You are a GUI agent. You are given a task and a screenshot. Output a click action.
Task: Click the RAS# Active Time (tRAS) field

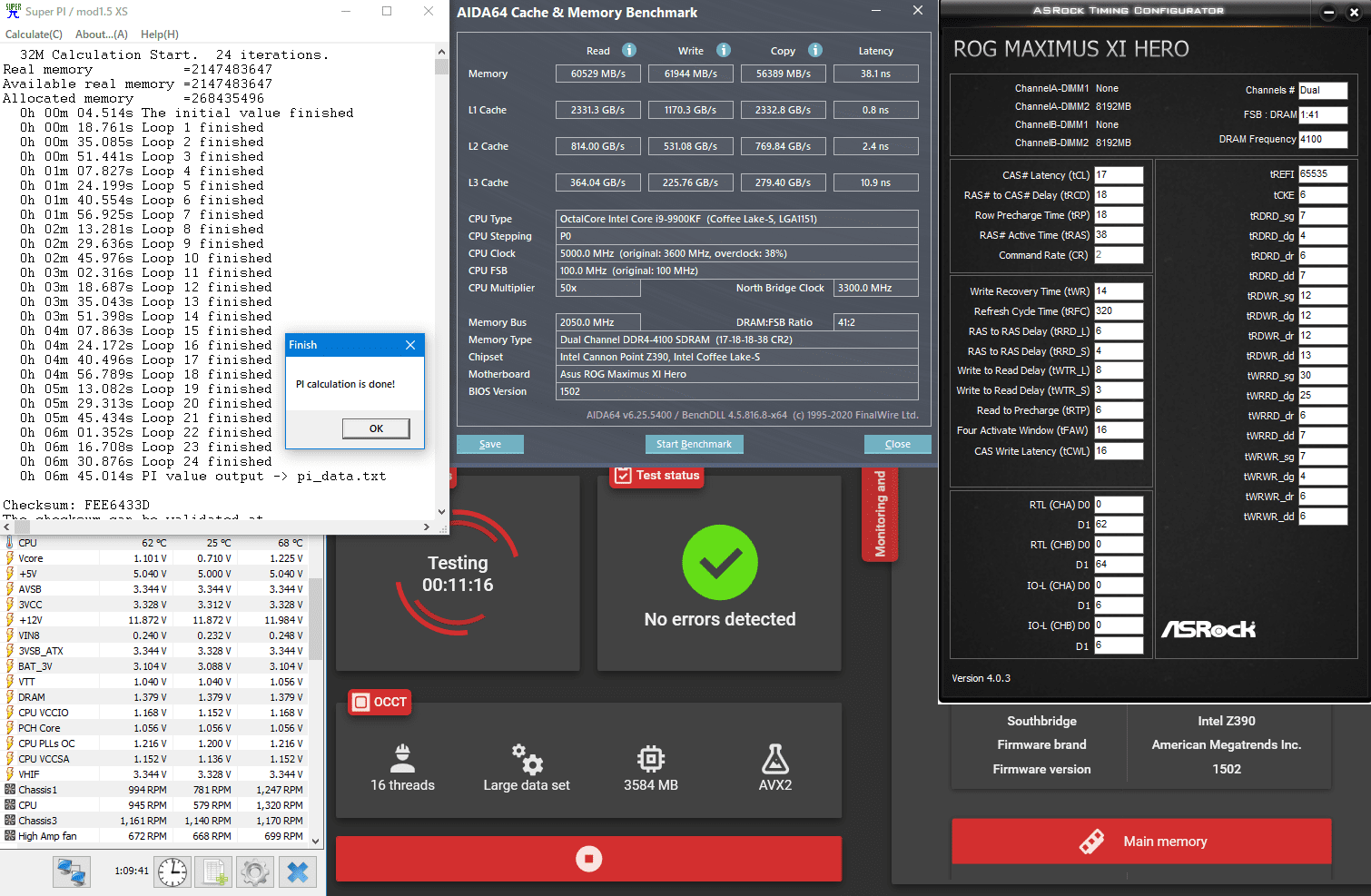point(1118,234)
